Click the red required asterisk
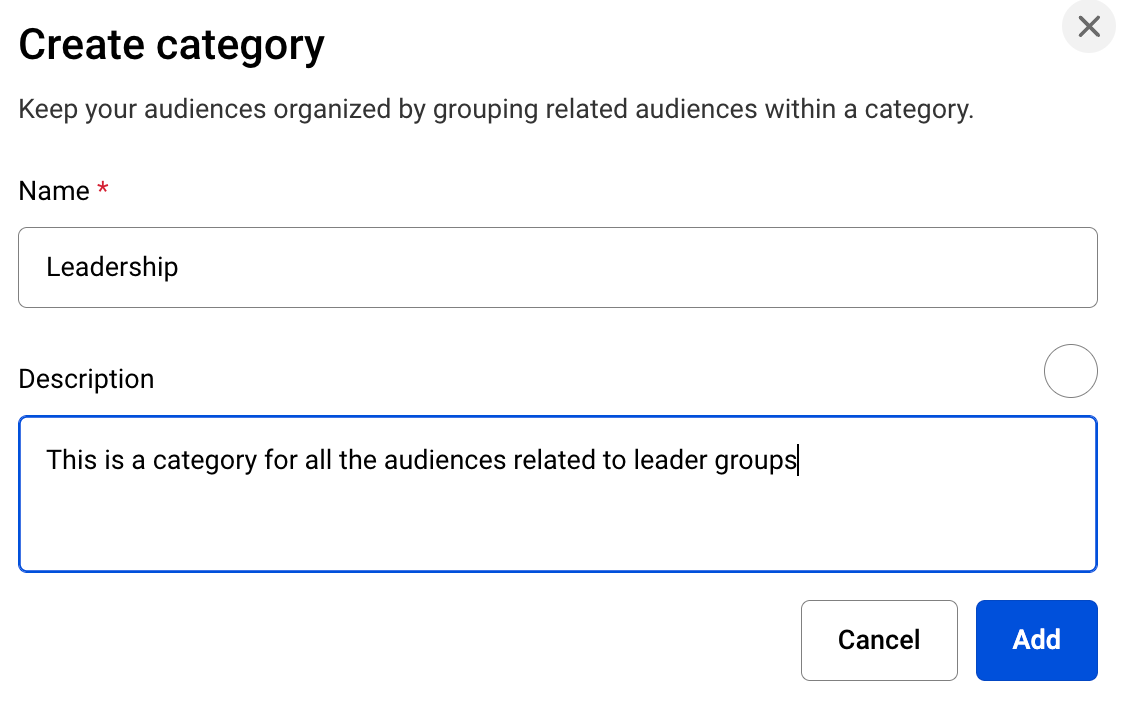Viewport: 1132px width, 708px height. point(102,190)
